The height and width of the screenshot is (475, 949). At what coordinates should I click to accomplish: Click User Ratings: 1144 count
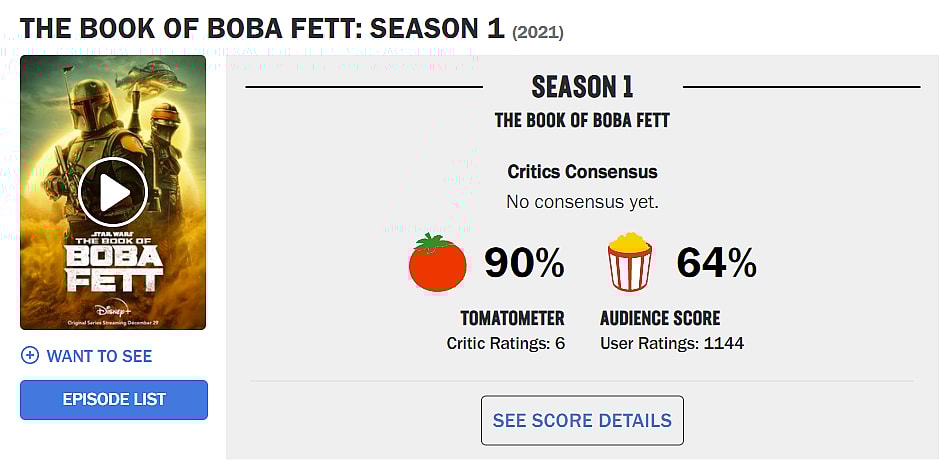pos(672,344)
